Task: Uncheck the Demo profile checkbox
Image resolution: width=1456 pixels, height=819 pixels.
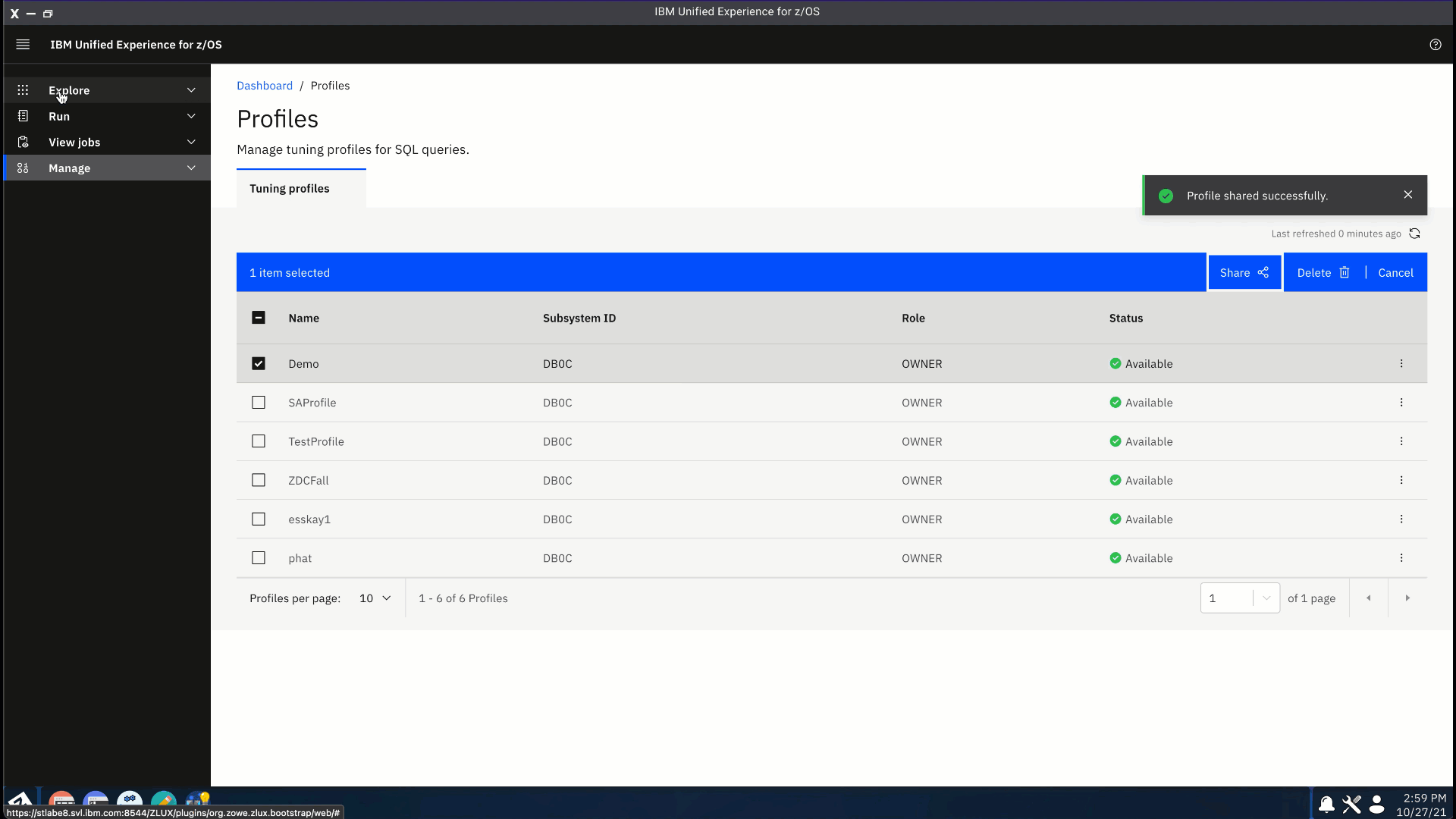Action: pos(259,364)
